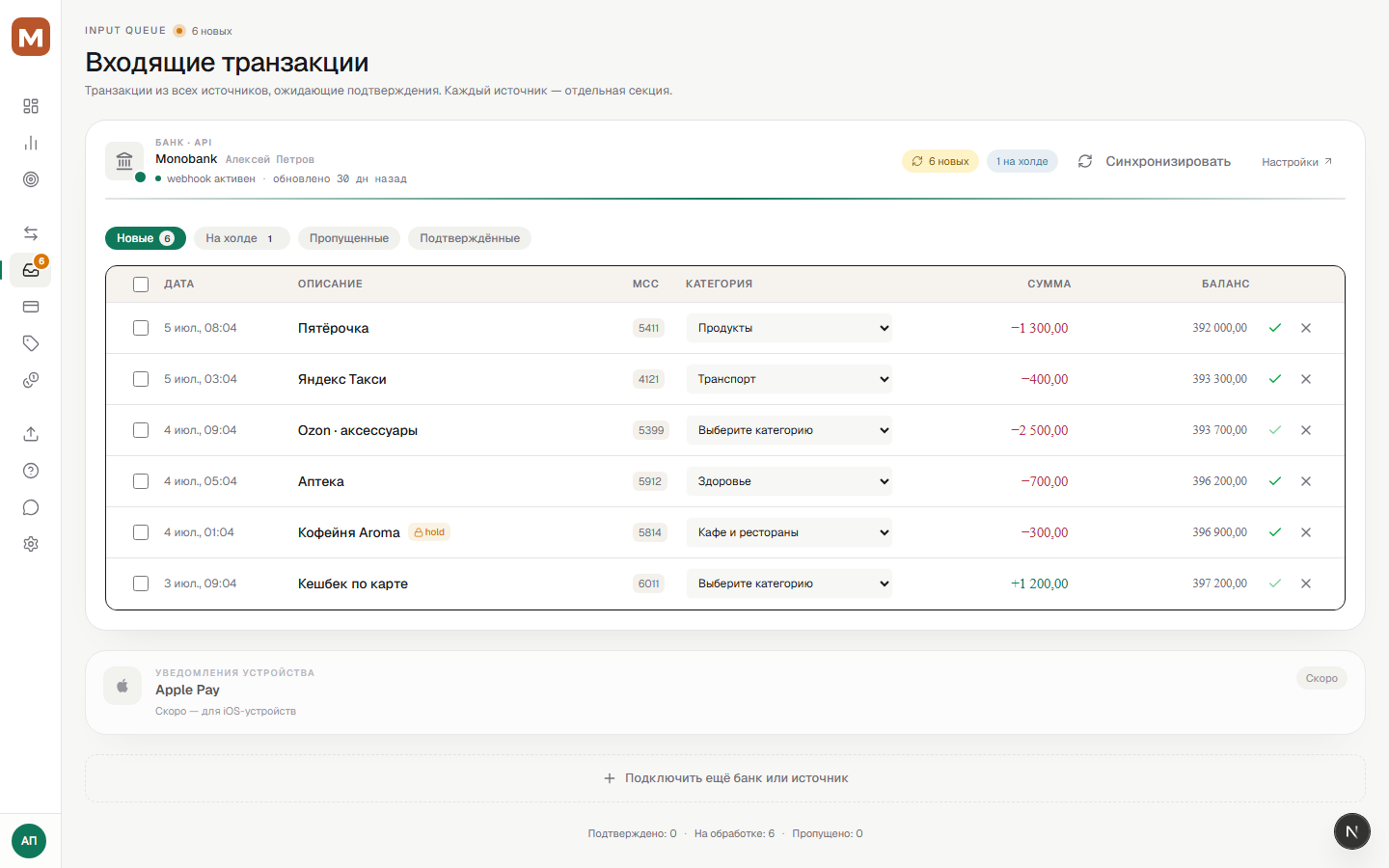1389x868 pixels.
Task: Open the upload icon in sidebar
Action: [x=31, y=434]
